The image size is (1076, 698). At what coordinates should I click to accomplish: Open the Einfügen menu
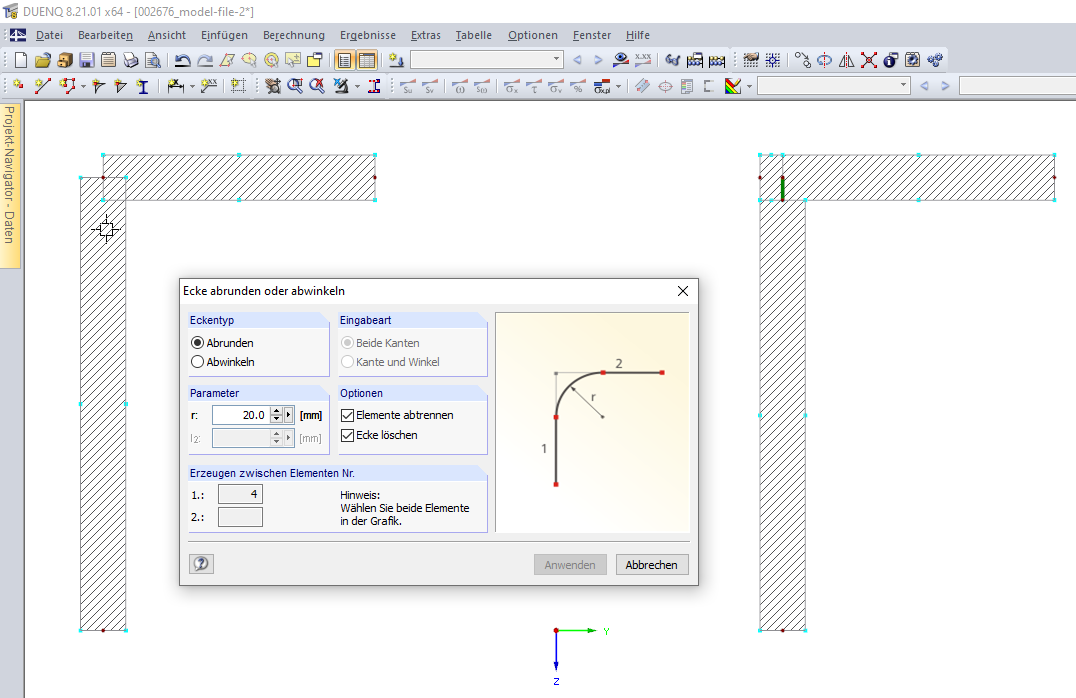[x=224, y=35]
